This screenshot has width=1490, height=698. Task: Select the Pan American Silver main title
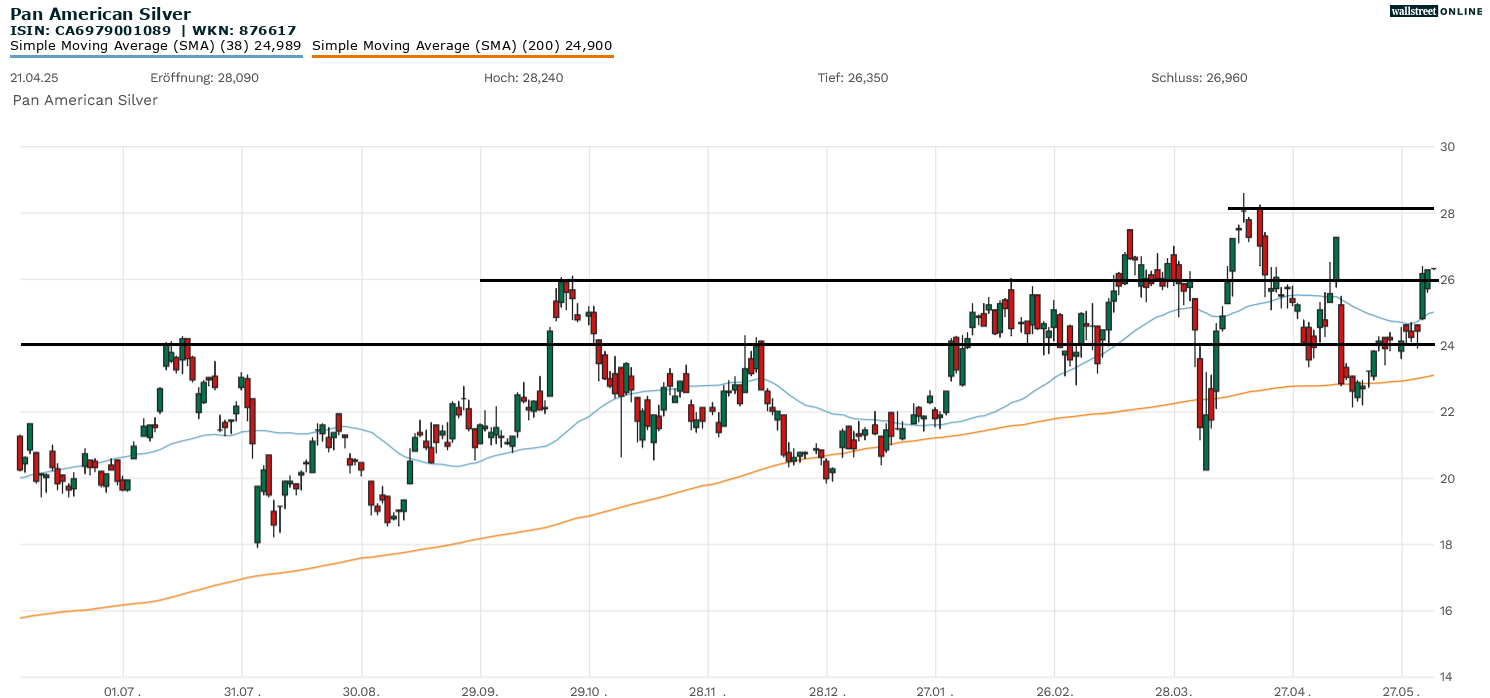coord(100,14)
